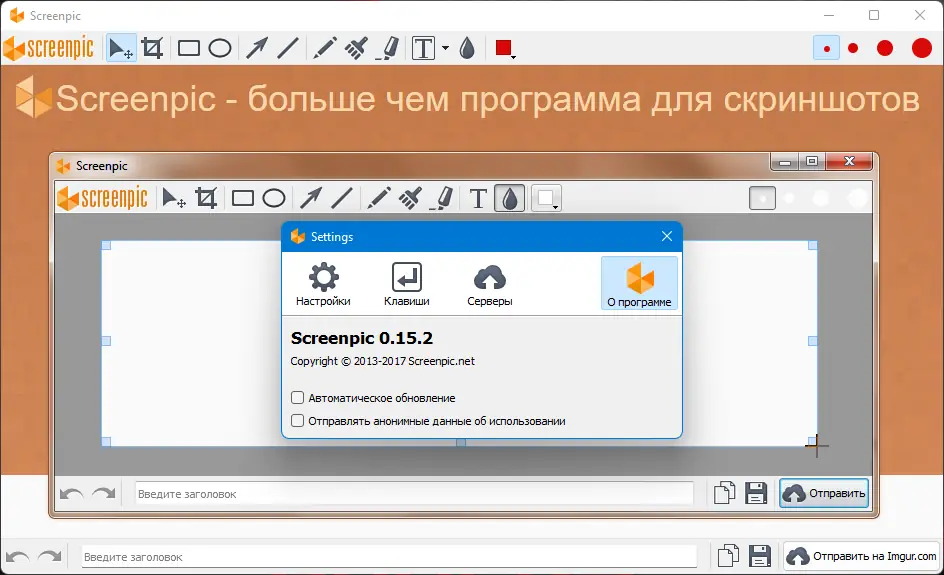Select the Blur drop tool in main toolbar

tap(467, 48)
